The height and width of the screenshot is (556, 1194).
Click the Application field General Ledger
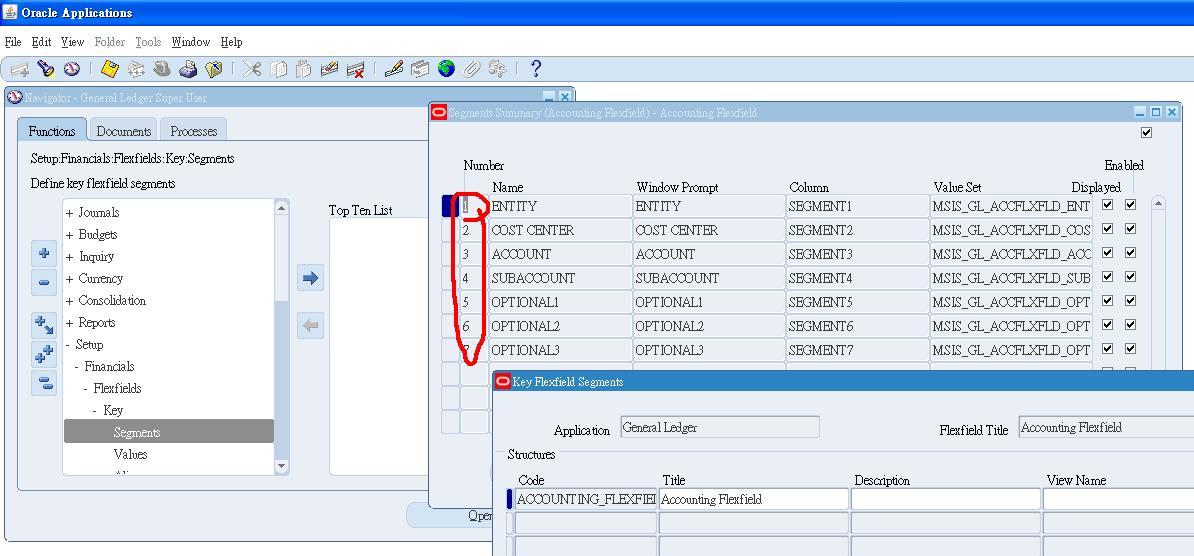click(x=720, y=427)
